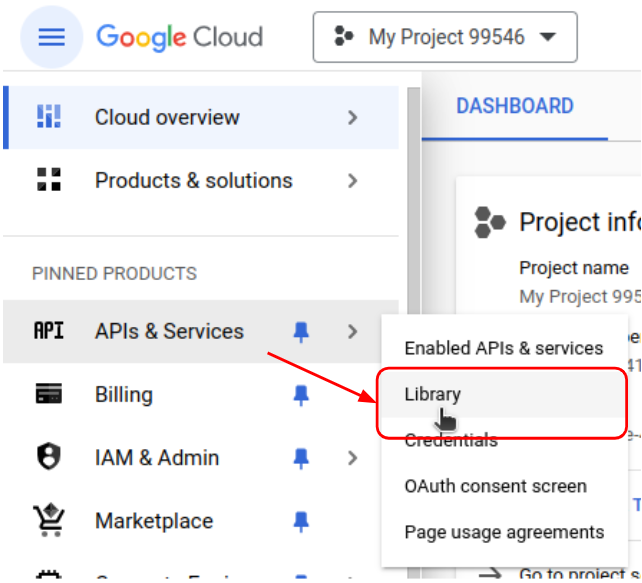Choose Library in the APIs submenu
The width and height of the screenshot is (642, 583).
click(504, 394)
